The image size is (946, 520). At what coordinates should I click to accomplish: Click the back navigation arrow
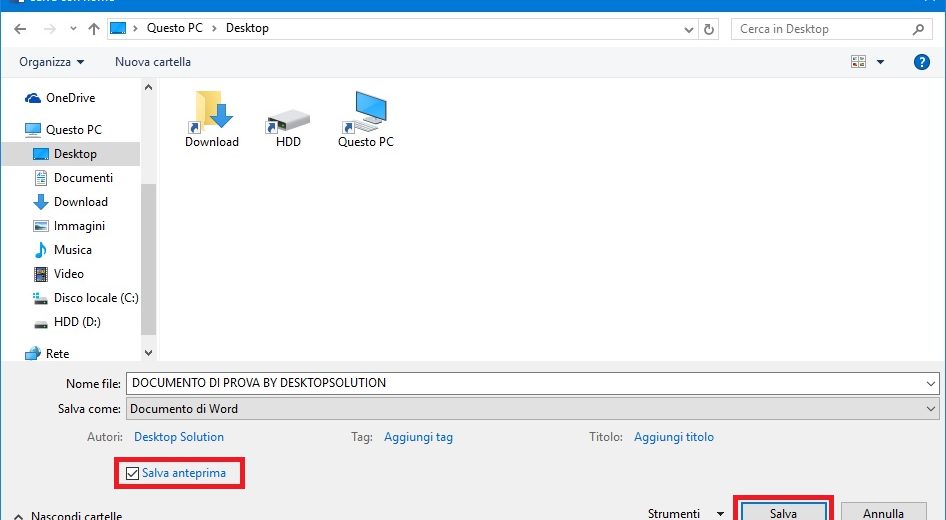tap(20, 29)
